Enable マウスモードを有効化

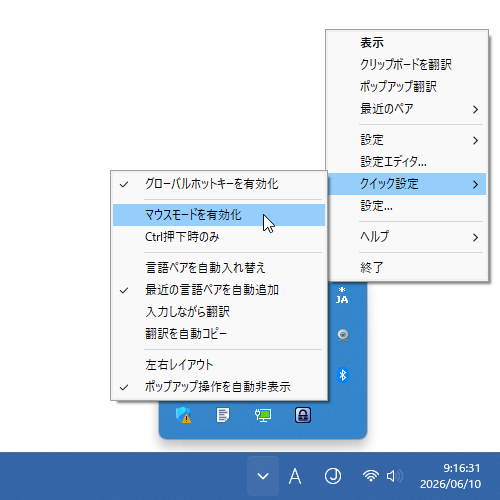pos(219,215)
